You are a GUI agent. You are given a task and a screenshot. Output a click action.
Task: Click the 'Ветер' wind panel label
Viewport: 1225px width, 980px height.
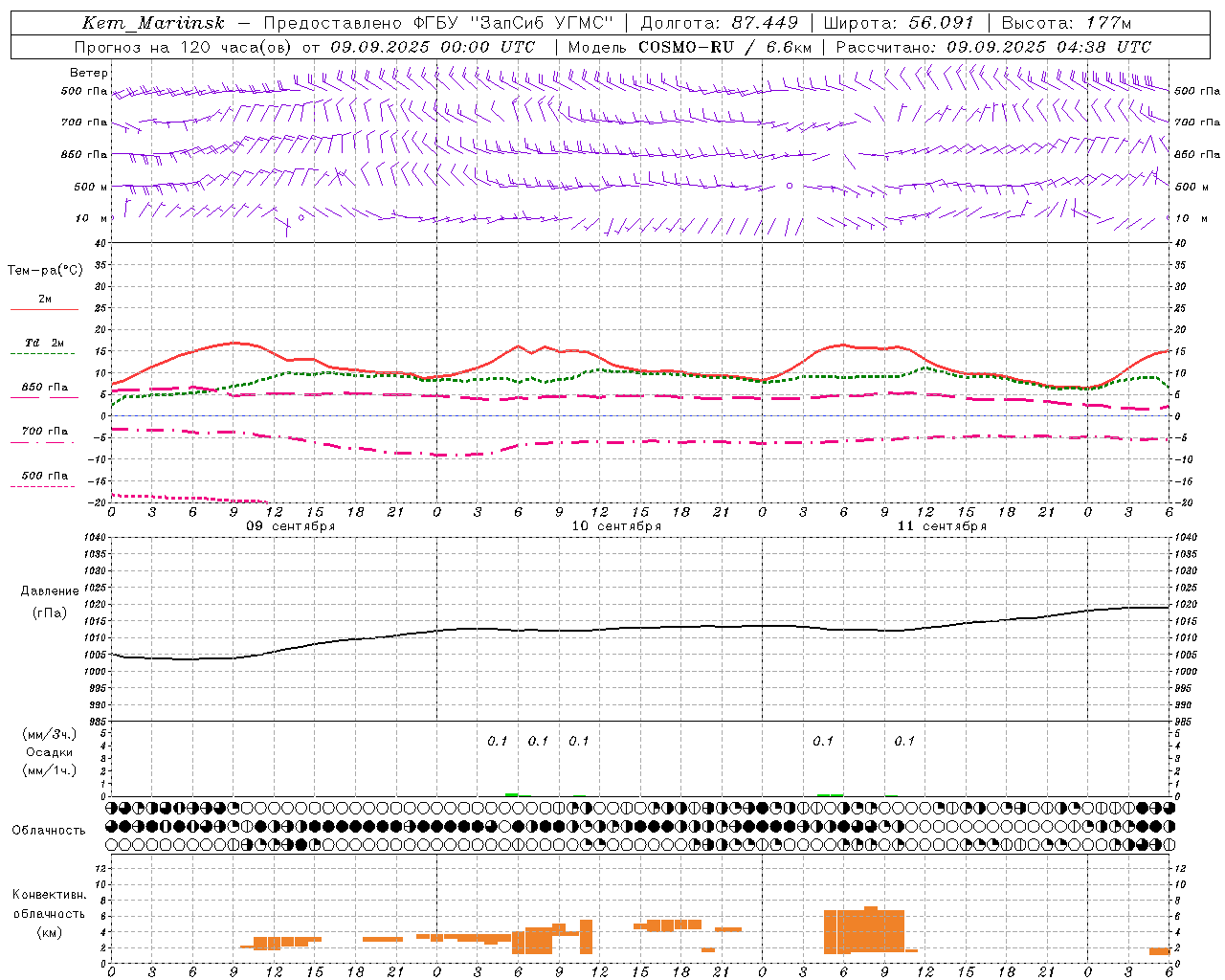[89, 73]
